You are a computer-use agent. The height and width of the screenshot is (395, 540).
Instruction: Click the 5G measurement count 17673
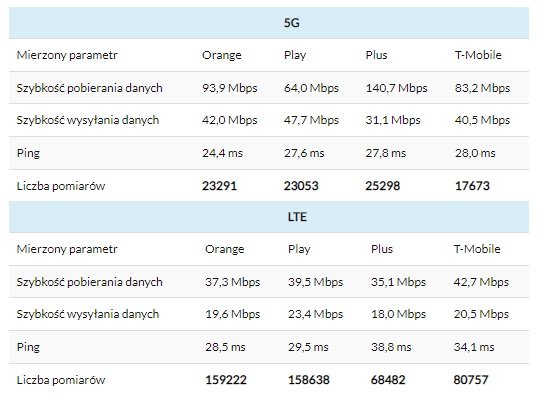click(472, 186)
